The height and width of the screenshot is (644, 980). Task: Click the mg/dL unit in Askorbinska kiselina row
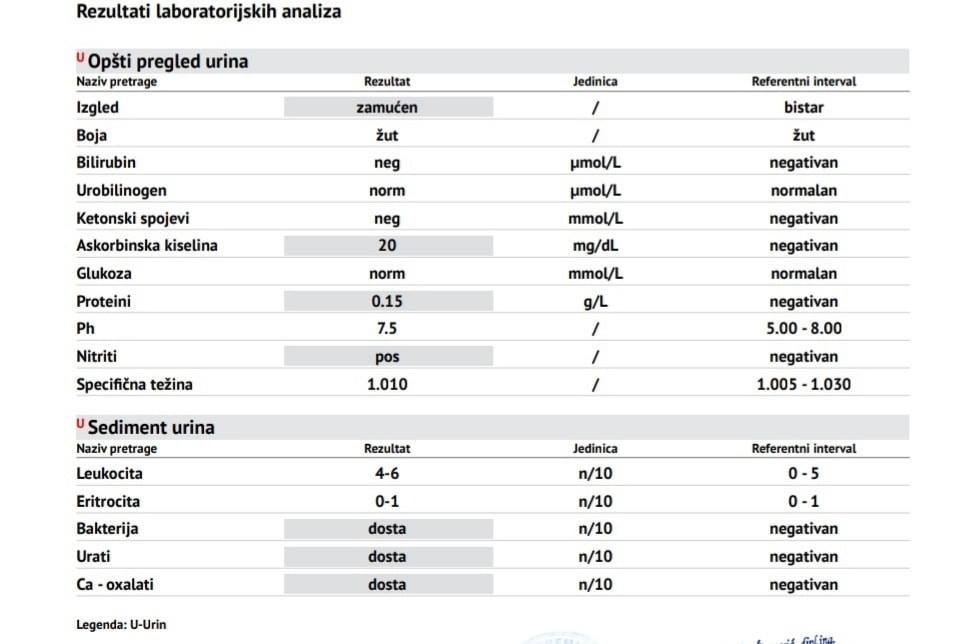595,246
